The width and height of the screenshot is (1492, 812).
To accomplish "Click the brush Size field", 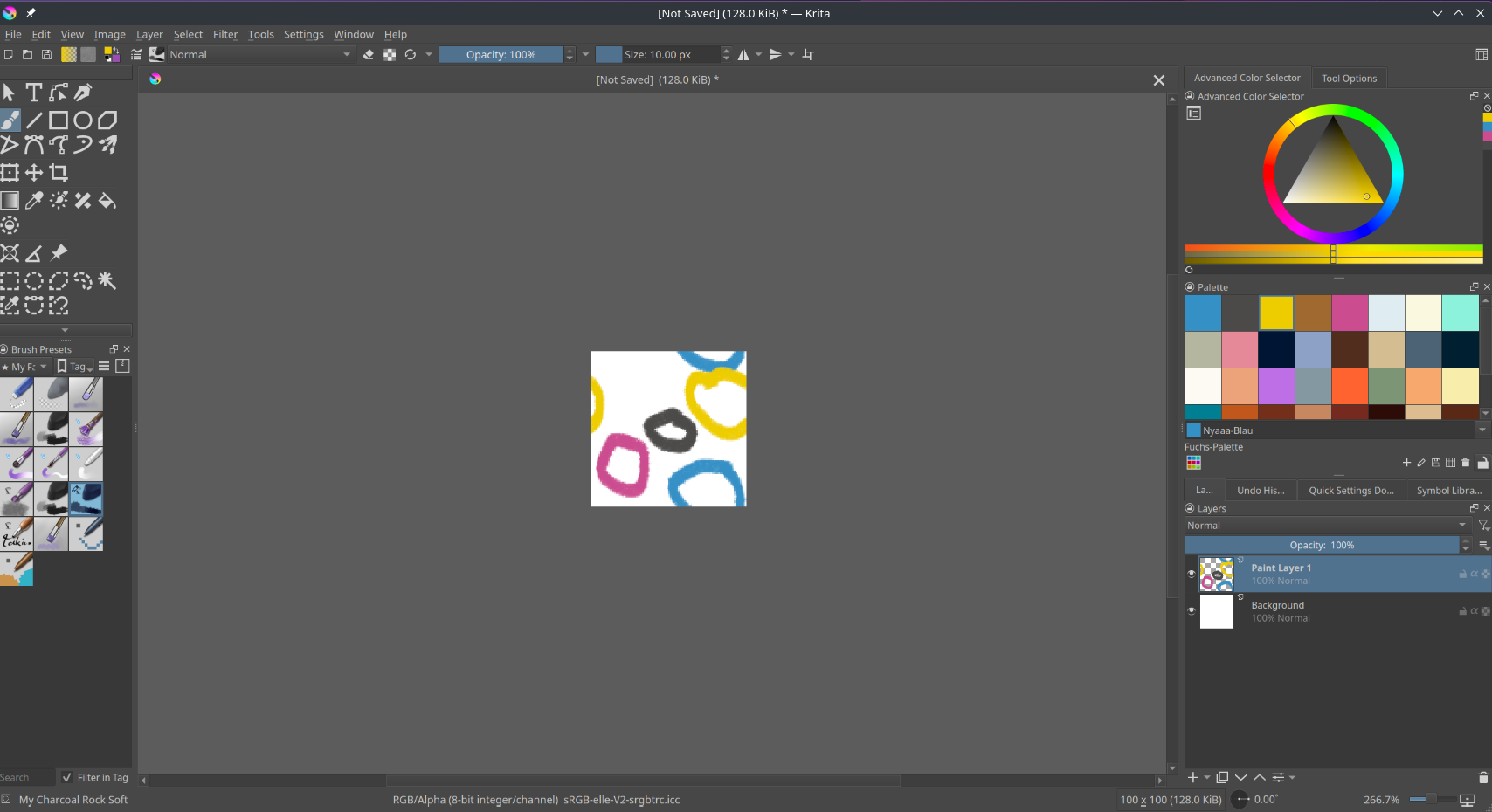I will (657, 55).
